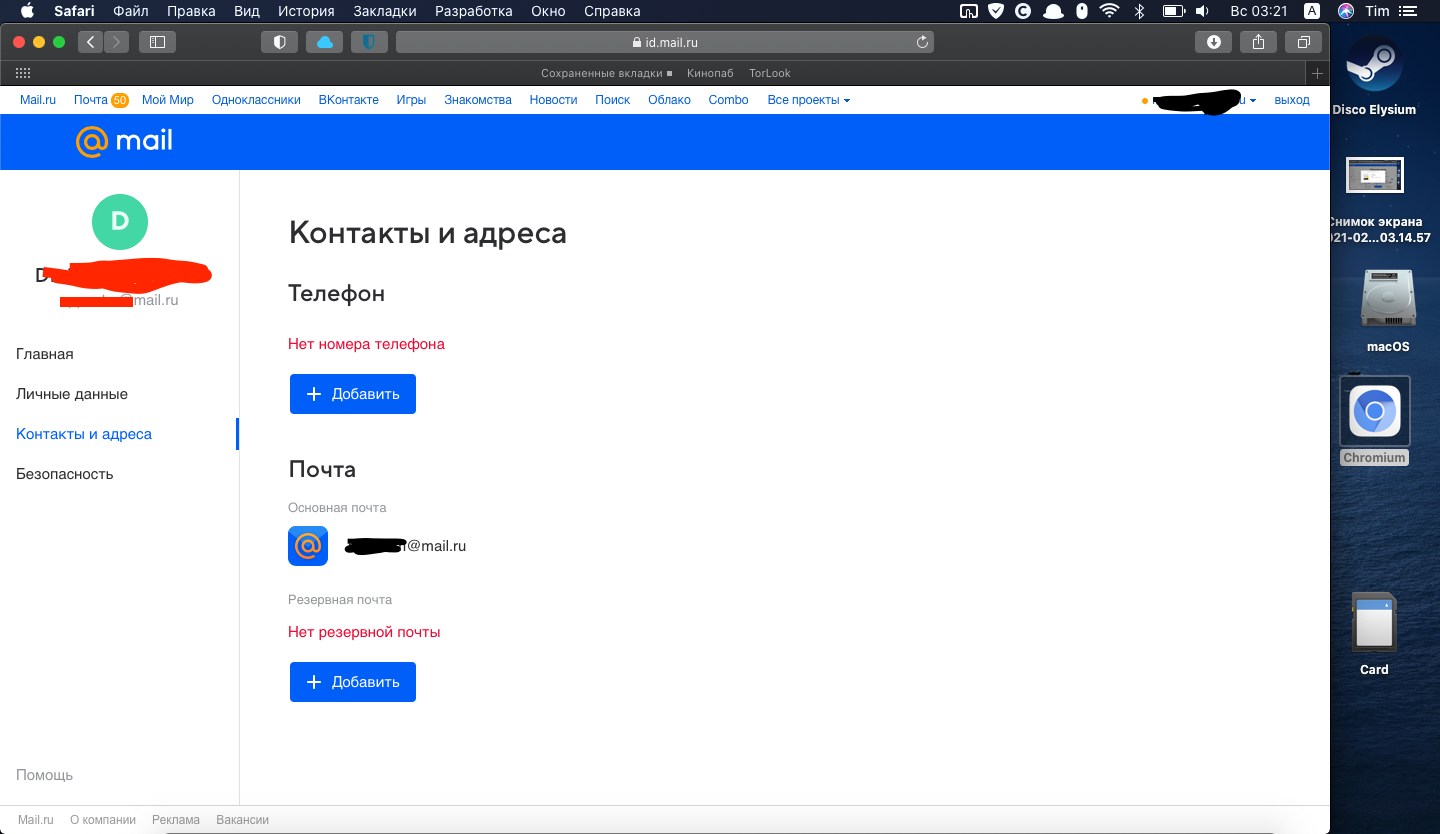Image resolution: width=1440 pixels, height=834 pixels.
Task: Click the выход logout link
Action: (1292, 100)
